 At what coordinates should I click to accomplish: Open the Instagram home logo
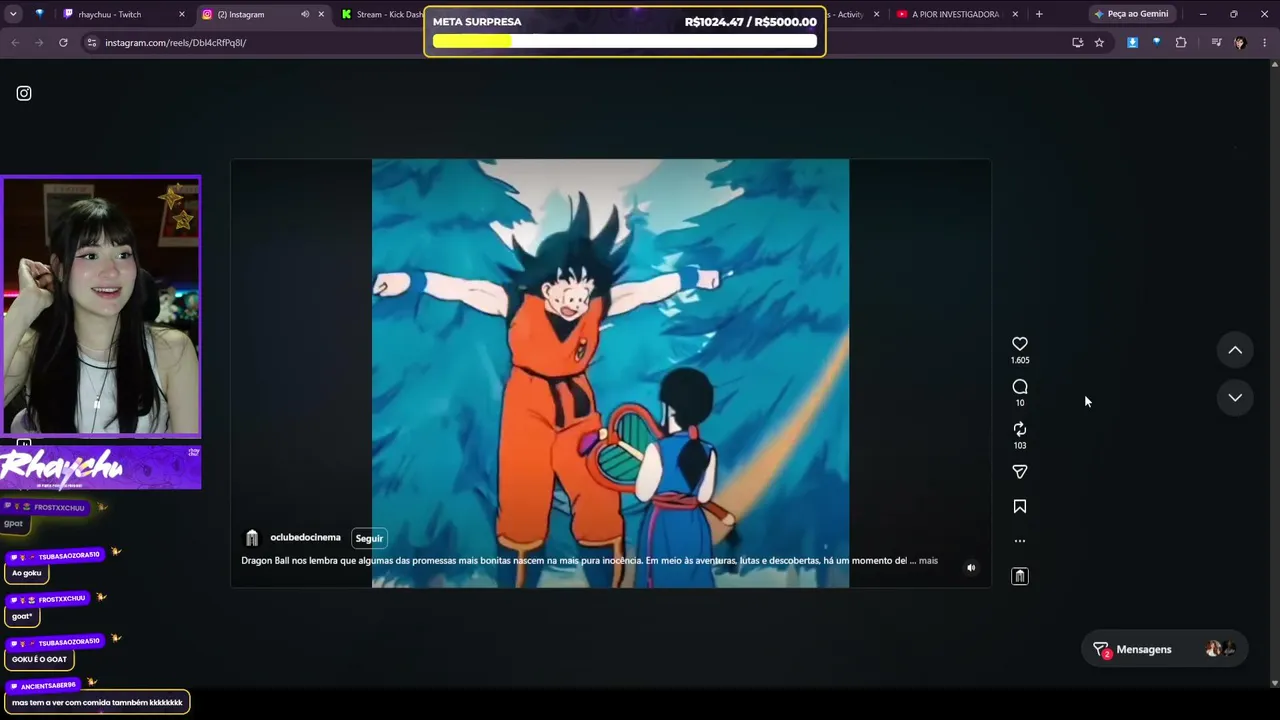(24, 93)
